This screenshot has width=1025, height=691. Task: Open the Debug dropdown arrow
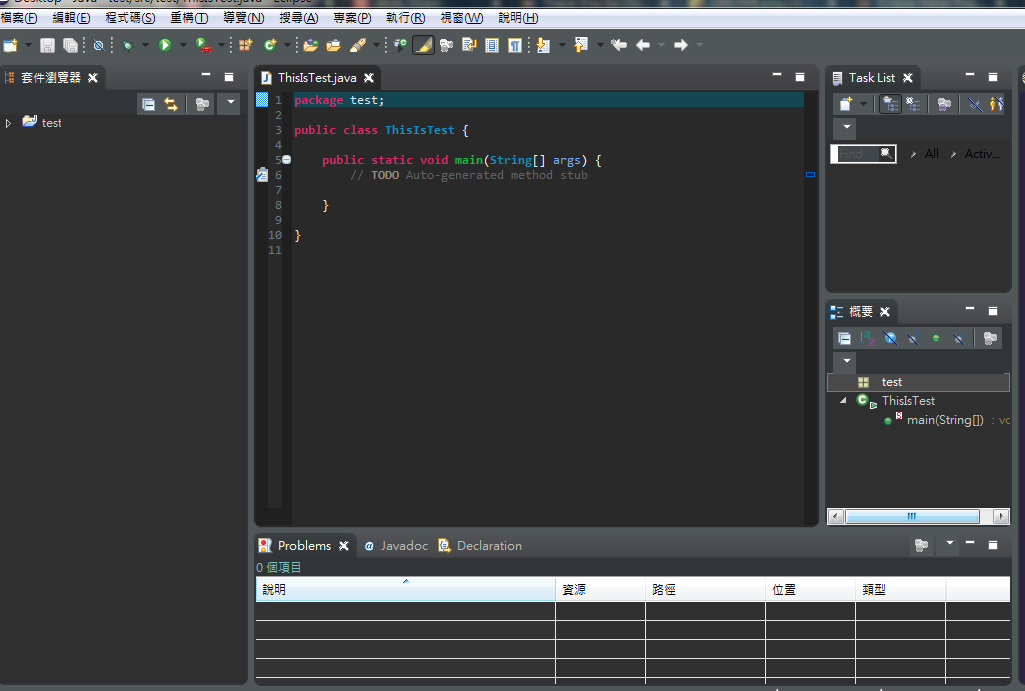(x=145, y=45)
